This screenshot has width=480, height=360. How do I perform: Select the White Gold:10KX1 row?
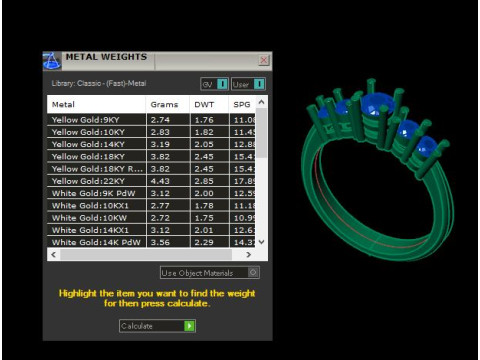click(x=152, y=206)
